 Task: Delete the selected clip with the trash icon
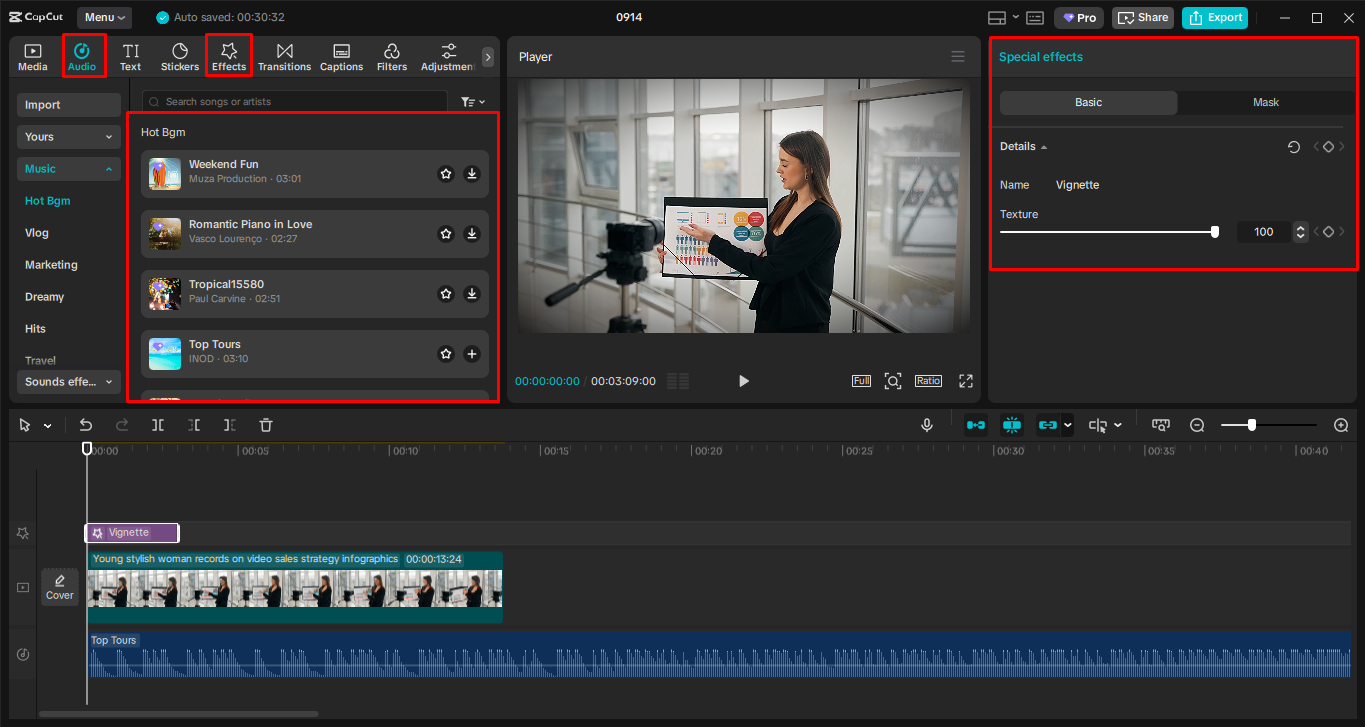[x=264, y=424]
